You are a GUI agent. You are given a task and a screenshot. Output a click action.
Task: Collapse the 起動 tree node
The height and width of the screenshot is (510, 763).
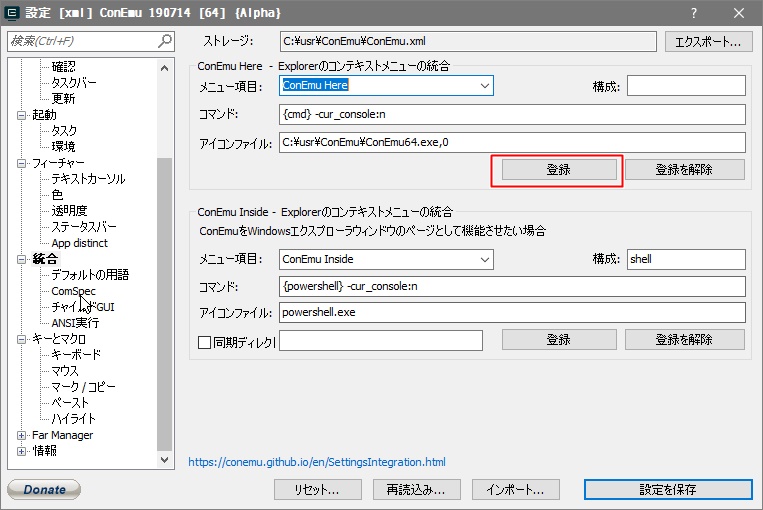click(x=21, y=115)
